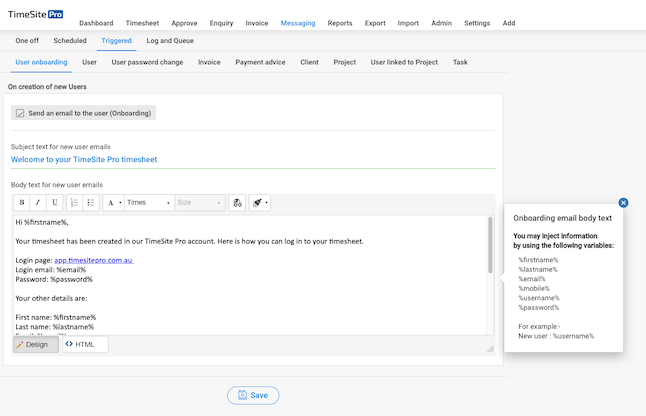Toggle bold formatting in the editor
The height and width of the screenshot is (416, 646).
[22, 203]
